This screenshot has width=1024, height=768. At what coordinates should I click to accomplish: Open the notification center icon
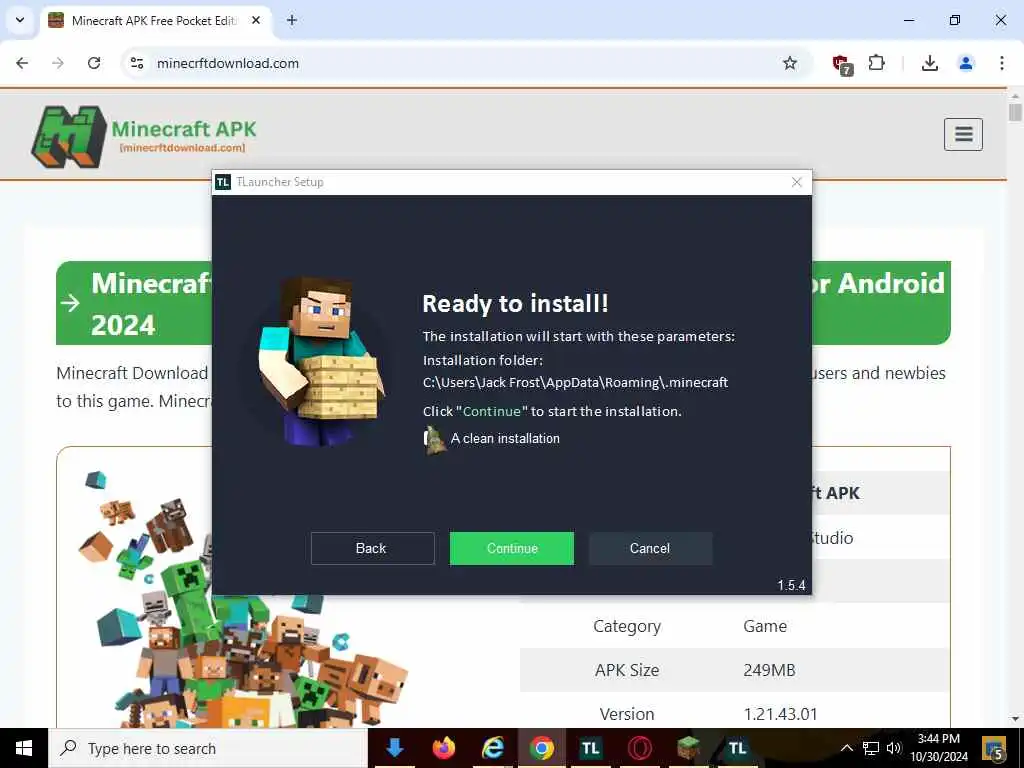(x=994, y=748)
